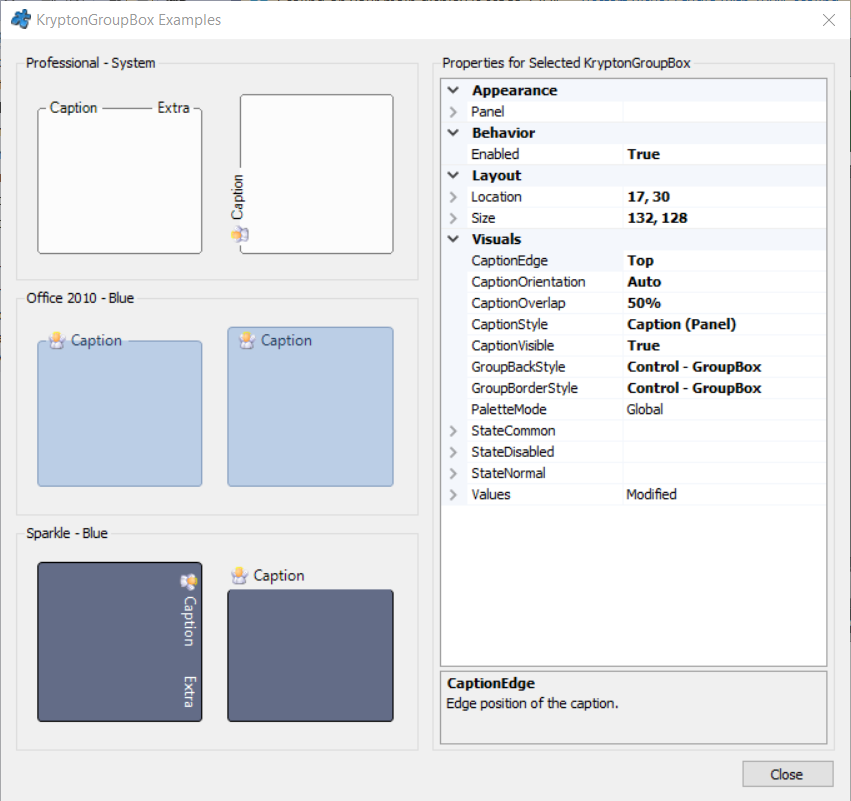Image resolution: width=851 pixels, height=801 pixels.
Task: Expand the StateDisabled property
Action: pyautogui.click(x=453, y=452)
